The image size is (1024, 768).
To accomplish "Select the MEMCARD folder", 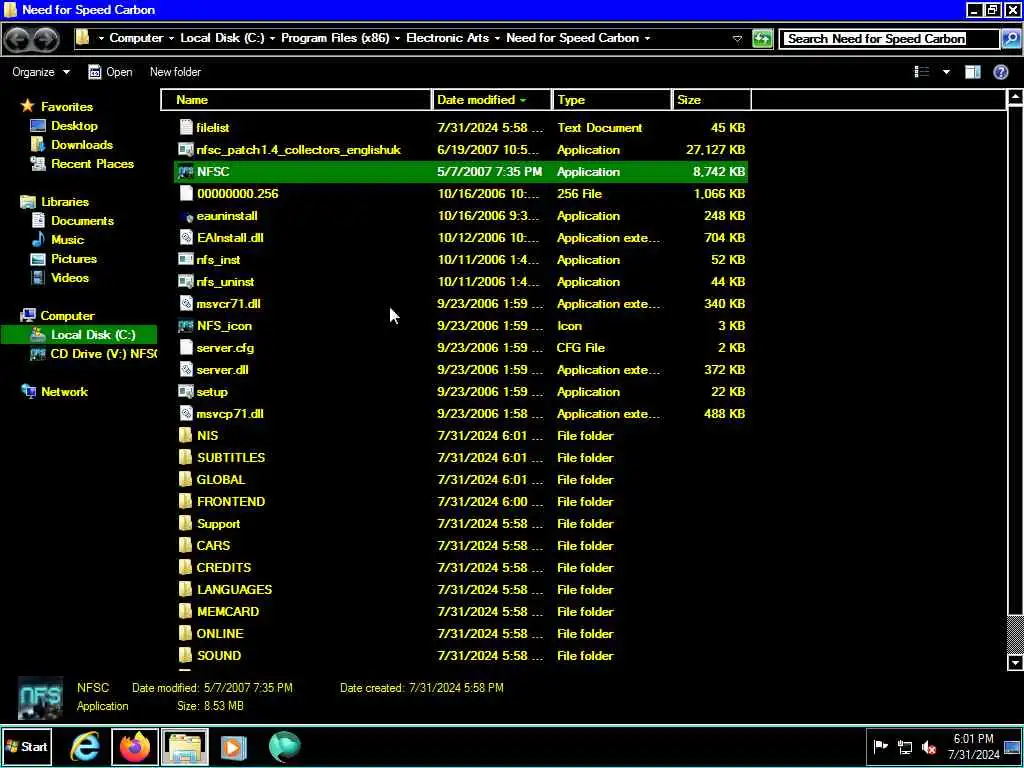I will 228,611.
